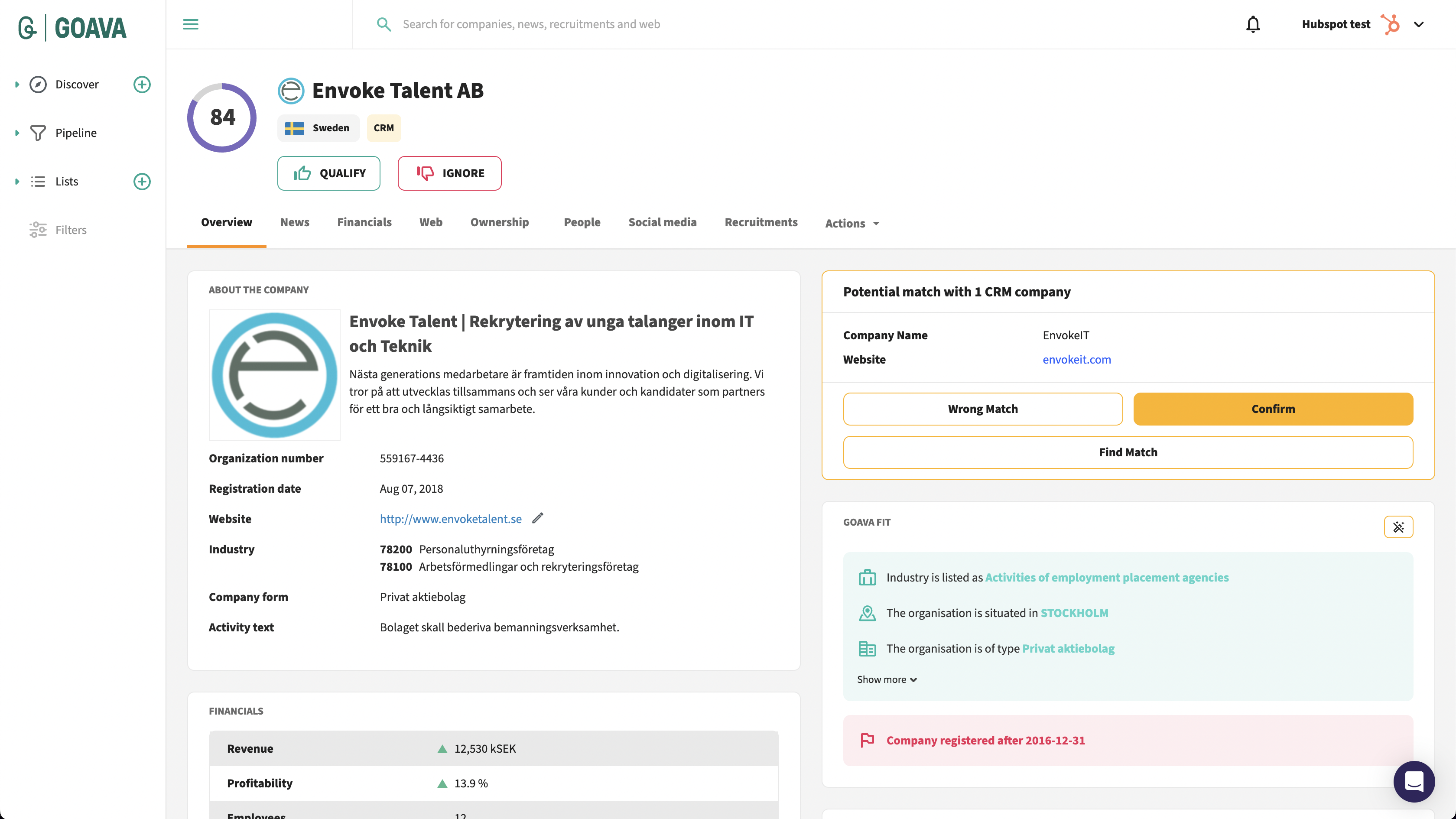Expand Show more in Goava Fit
Screen dimensions: 1456x819
[886, 679]
